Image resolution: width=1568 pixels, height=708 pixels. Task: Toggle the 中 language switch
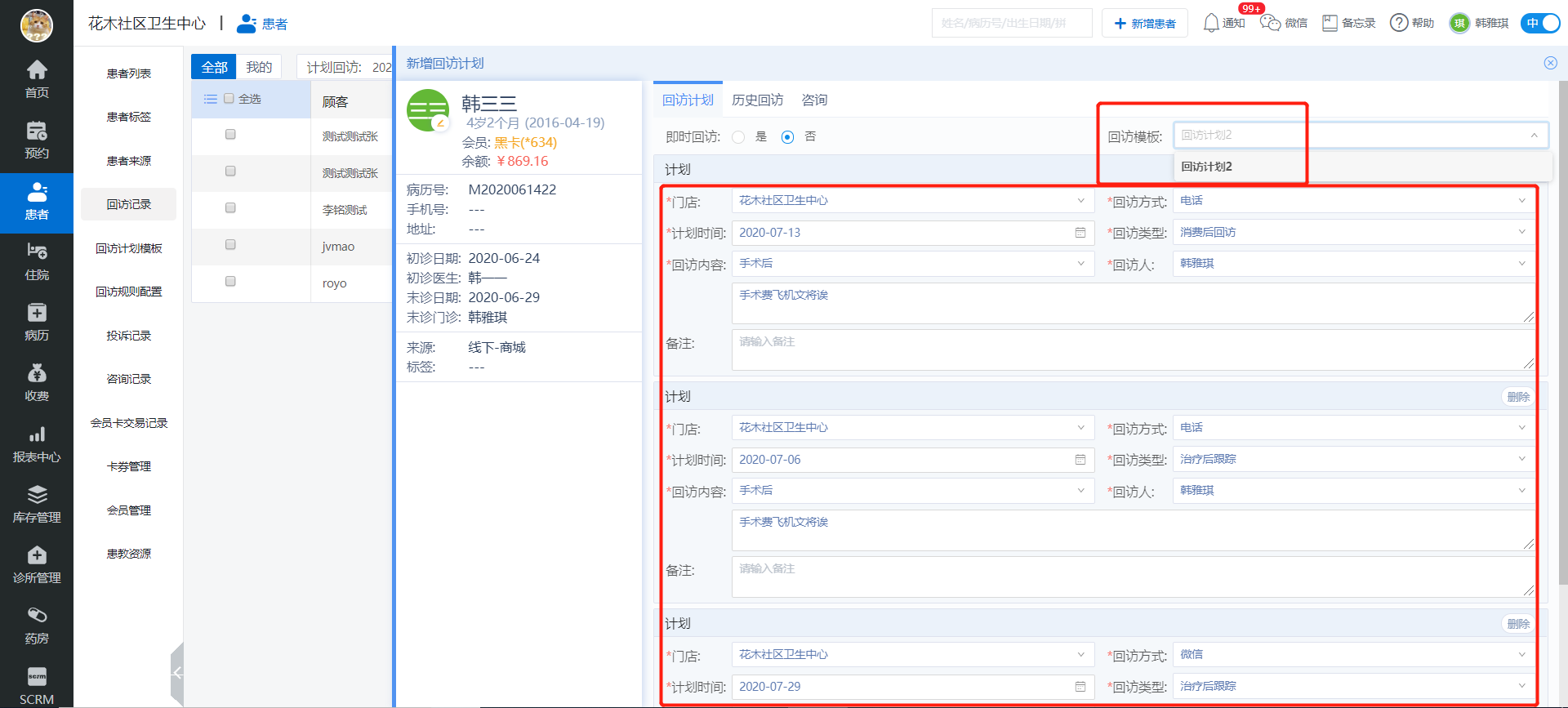[x=1540, y=23]
